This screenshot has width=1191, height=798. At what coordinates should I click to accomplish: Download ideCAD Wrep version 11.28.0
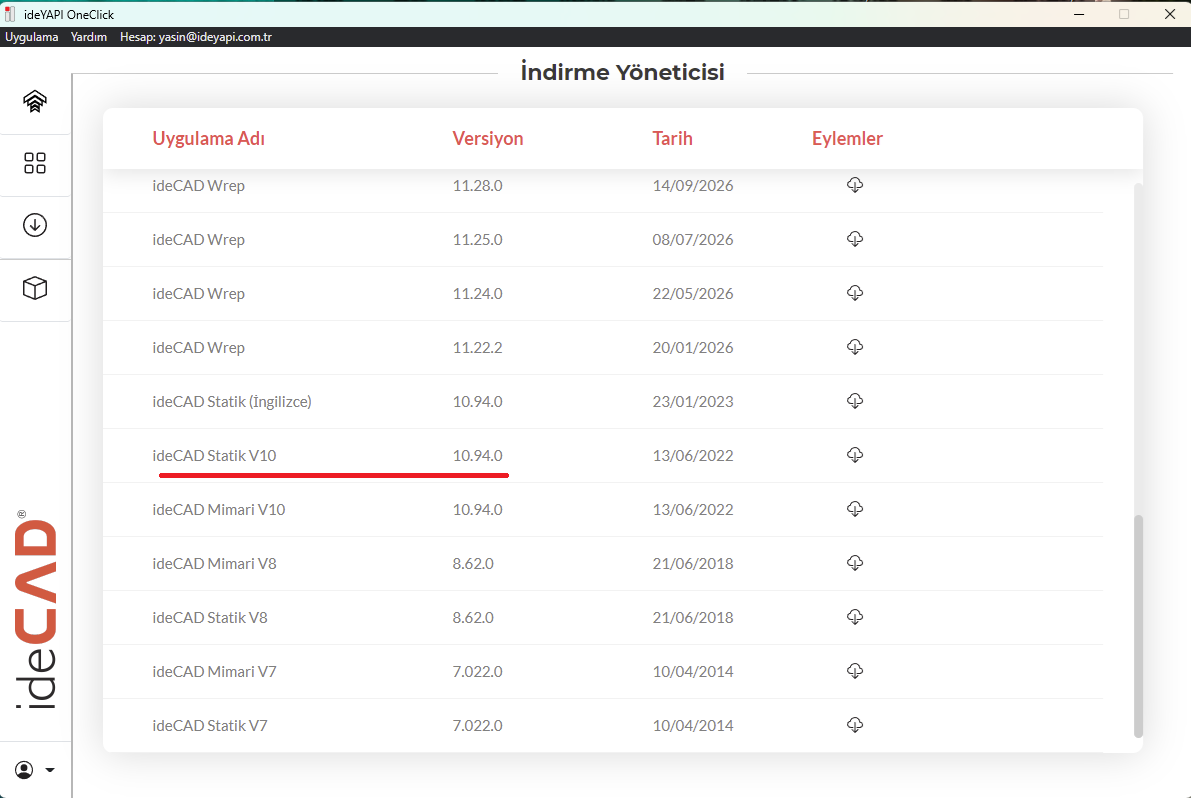855,185
